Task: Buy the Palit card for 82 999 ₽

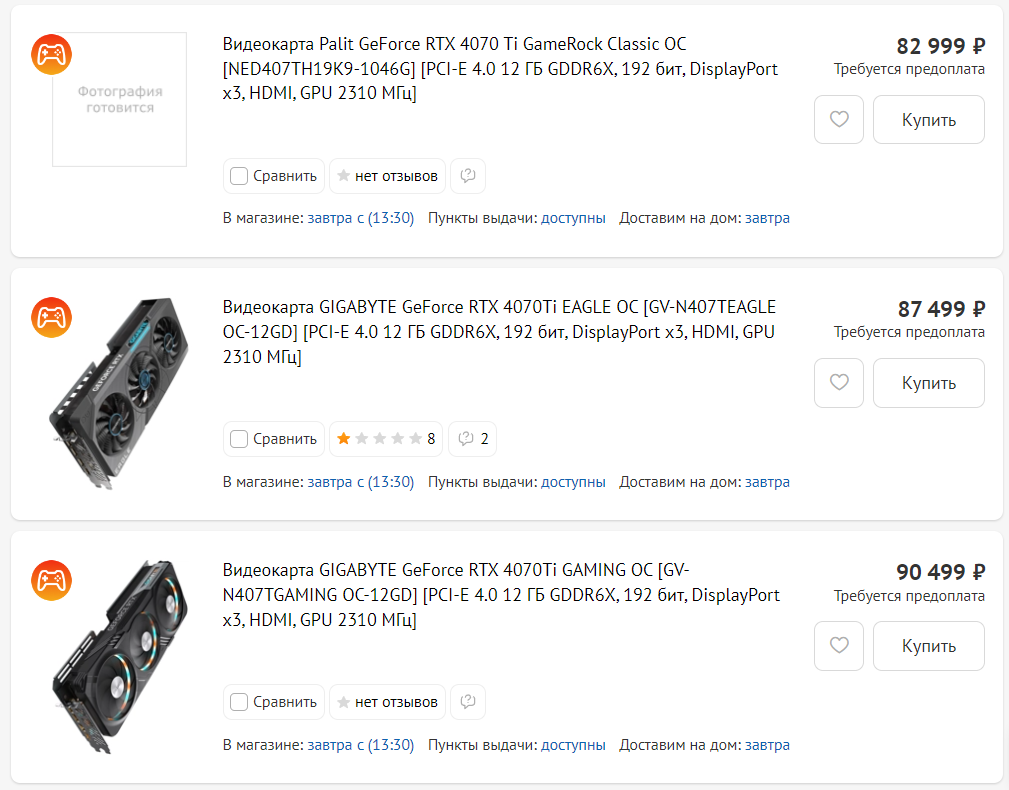Action: pos(928,120)
